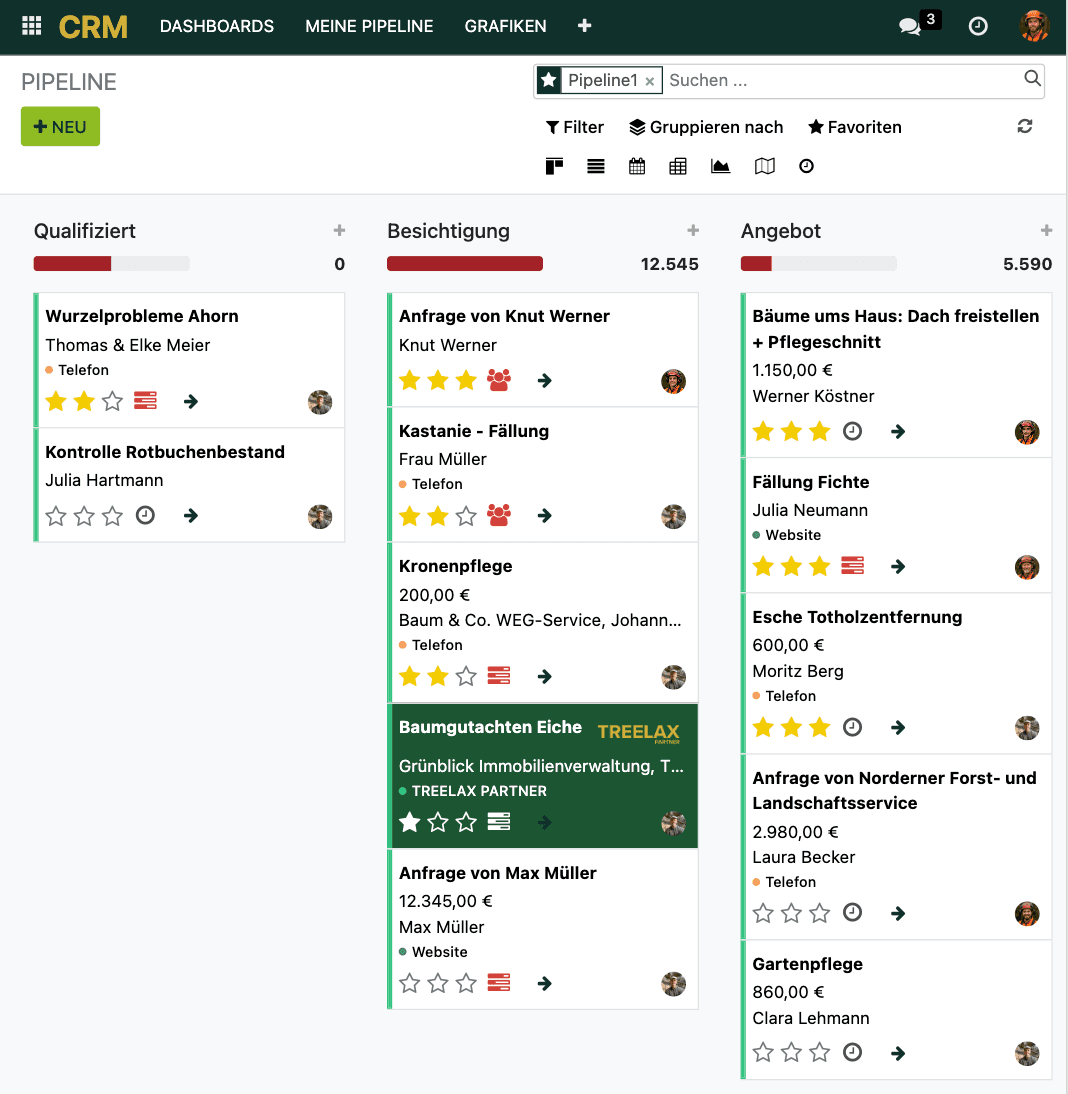Open Esche Totholzentfernung card title
The height and width of the screenshot is (1094, 1068).
point(857,617)
